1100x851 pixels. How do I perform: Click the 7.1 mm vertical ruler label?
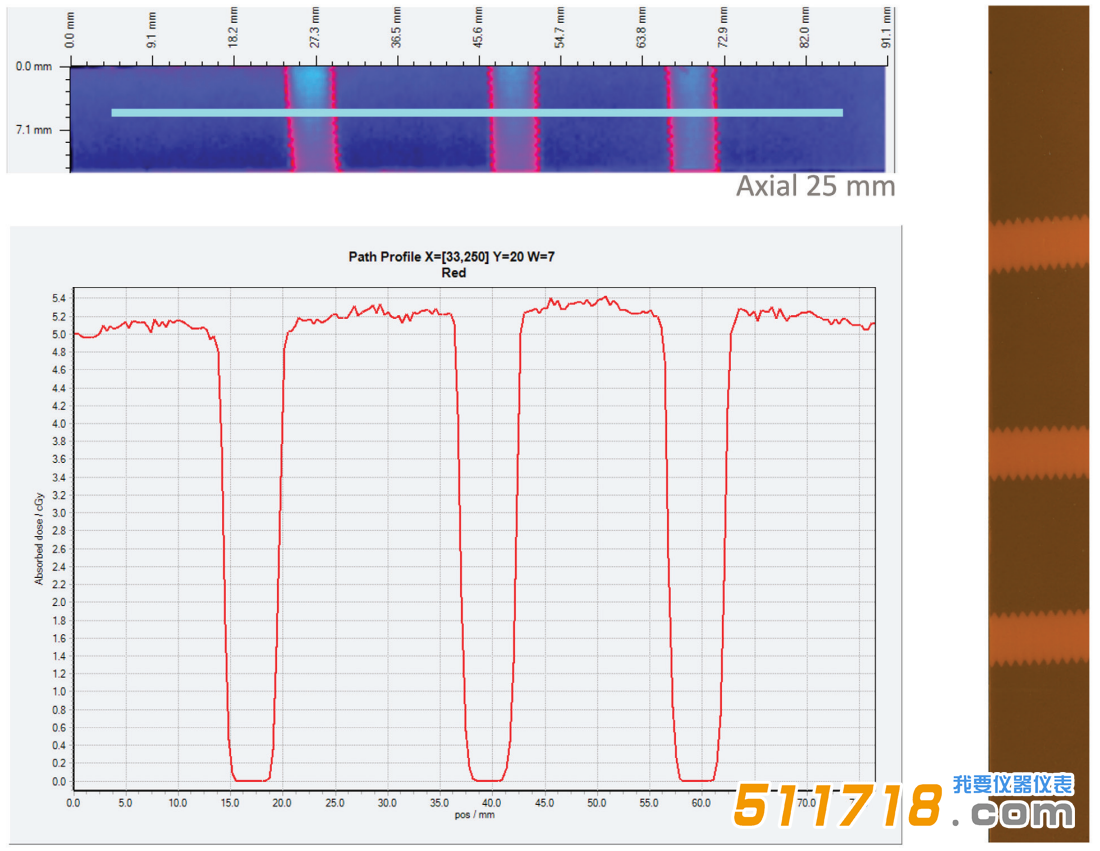(x=36, y=130)
